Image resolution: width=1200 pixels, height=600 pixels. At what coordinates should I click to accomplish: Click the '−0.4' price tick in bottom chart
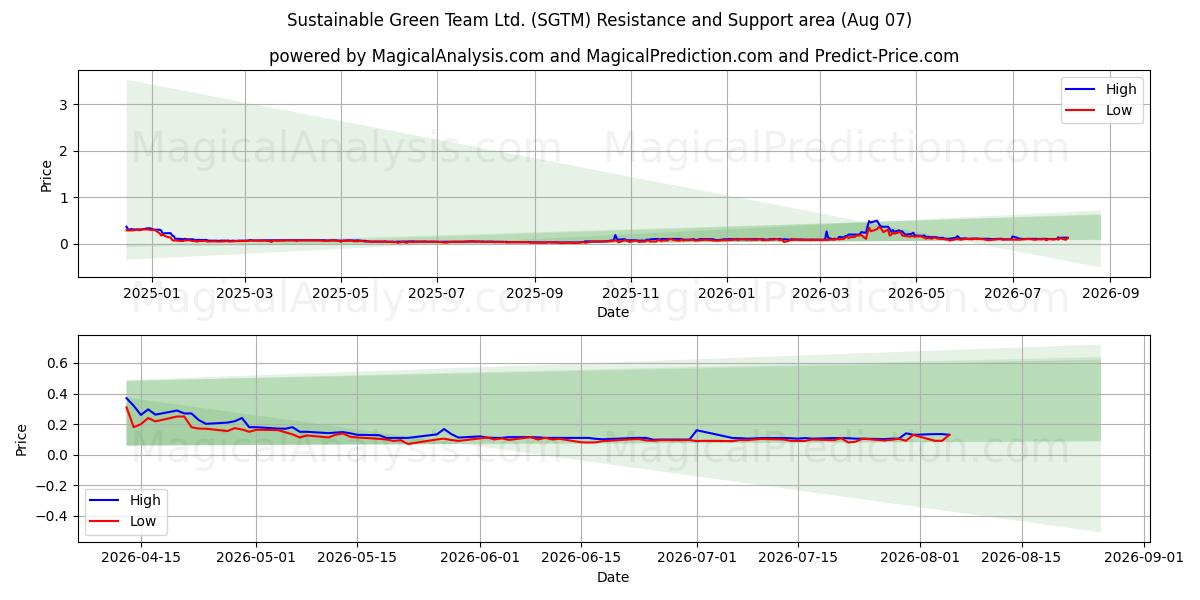(51, 516)
